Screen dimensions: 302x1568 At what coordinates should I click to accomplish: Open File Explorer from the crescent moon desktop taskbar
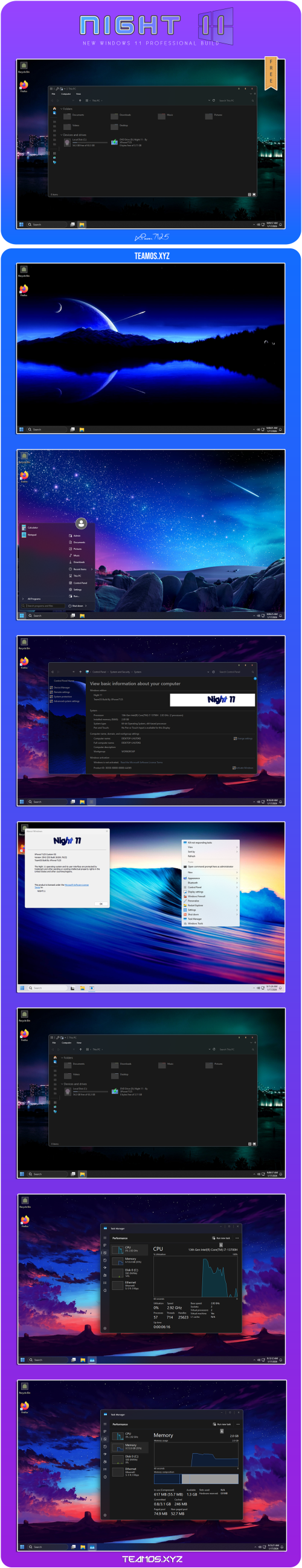(x=82, y=429)
